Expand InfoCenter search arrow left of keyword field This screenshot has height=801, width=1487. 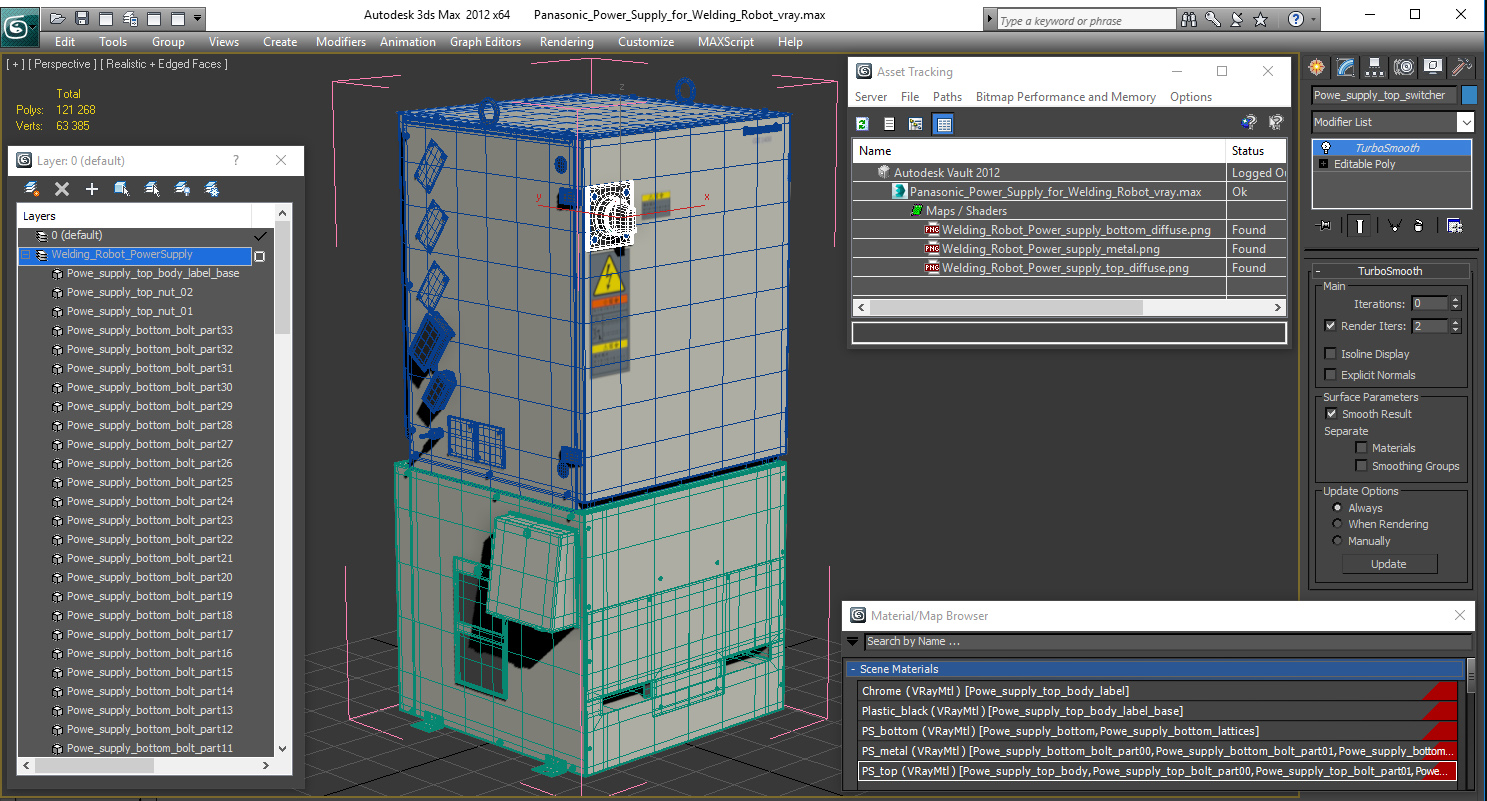990,20
